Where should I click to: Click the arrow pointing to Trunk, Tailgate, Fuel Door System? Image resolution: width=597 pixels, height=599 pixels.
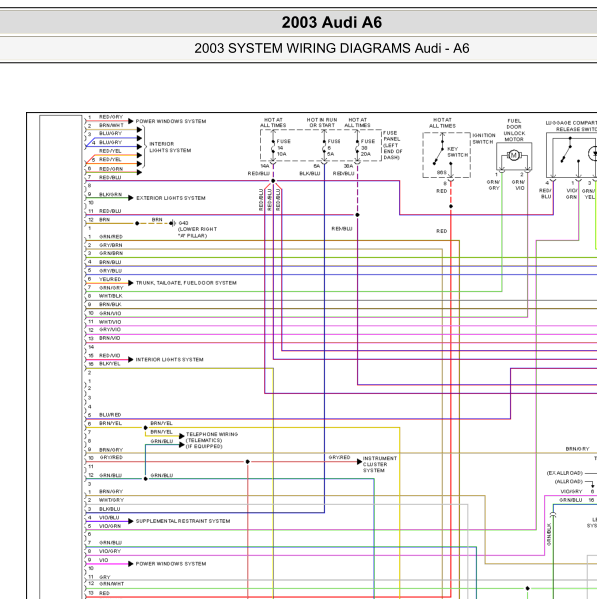[x=131, y=283]
